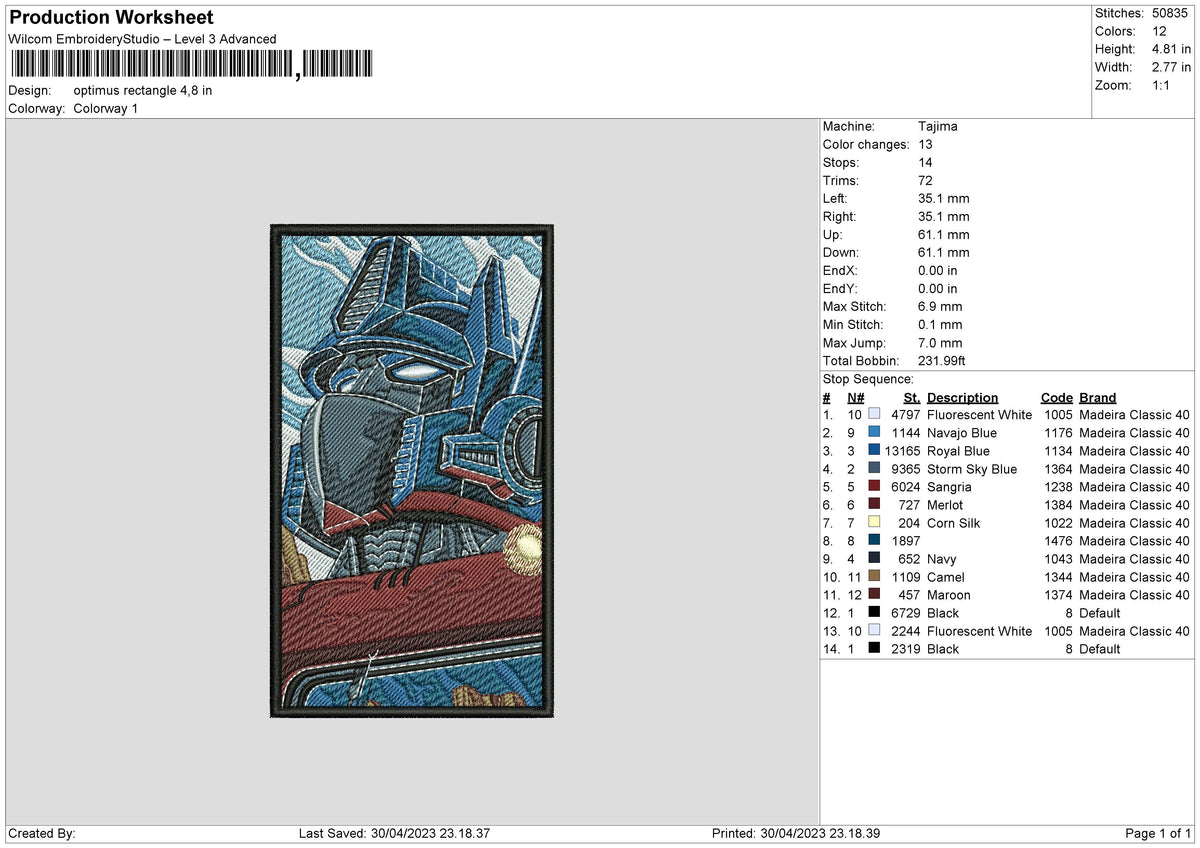
Task: Click the Brand column header
Action: (x=1098, y=397)
